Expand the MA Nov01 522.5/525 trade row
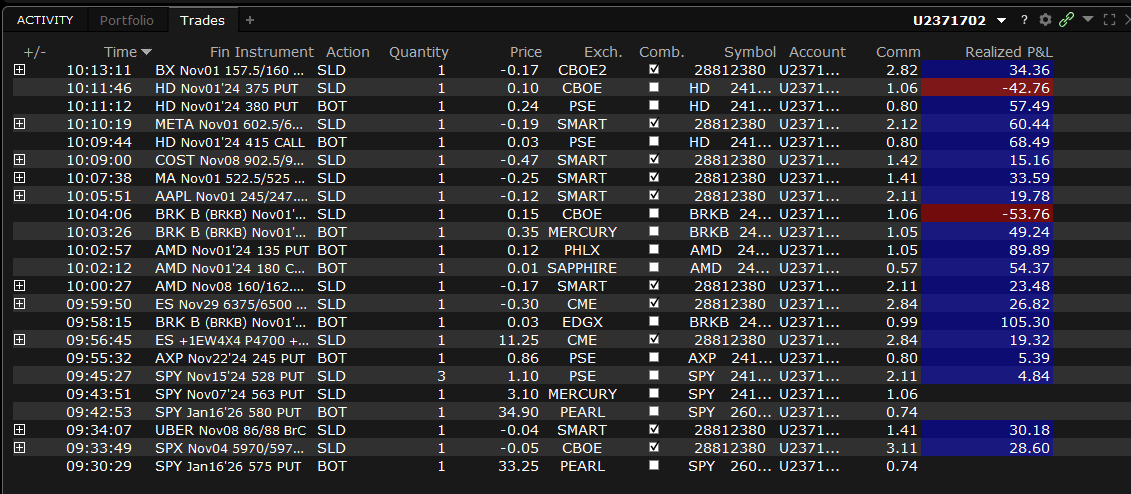The height and width of the screenshot is (494, 1131). (x=19, y=178)
